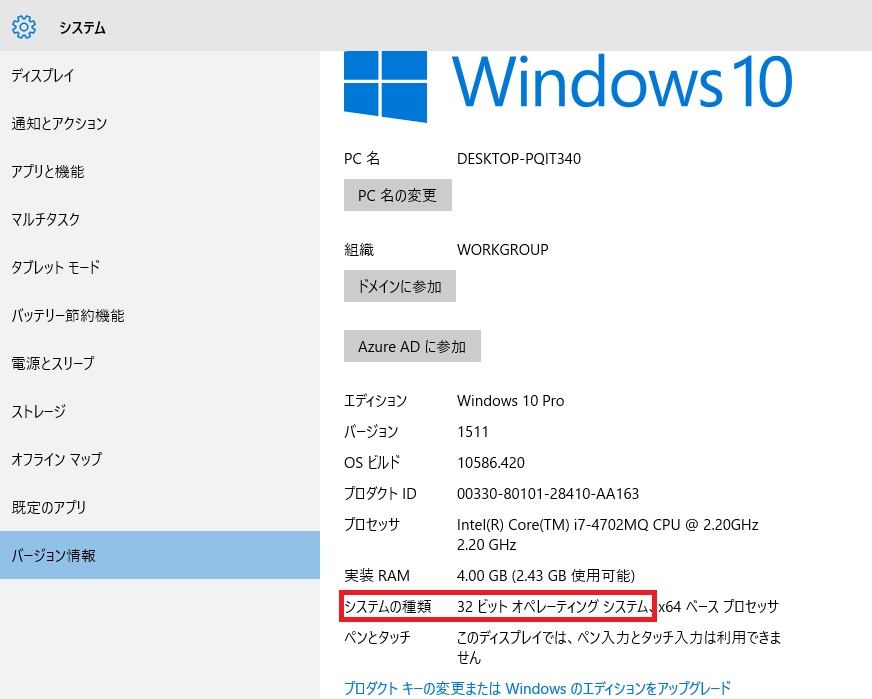Click the Azure AD に参加 button
The height and width of the screenshot is (699, 872).
[412, 346]
